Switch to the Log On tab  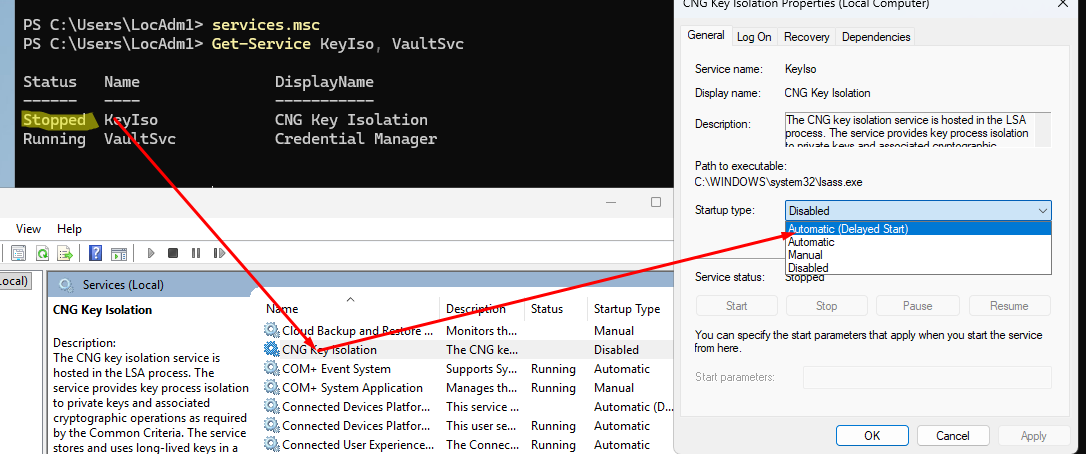[x=754, y=37]
